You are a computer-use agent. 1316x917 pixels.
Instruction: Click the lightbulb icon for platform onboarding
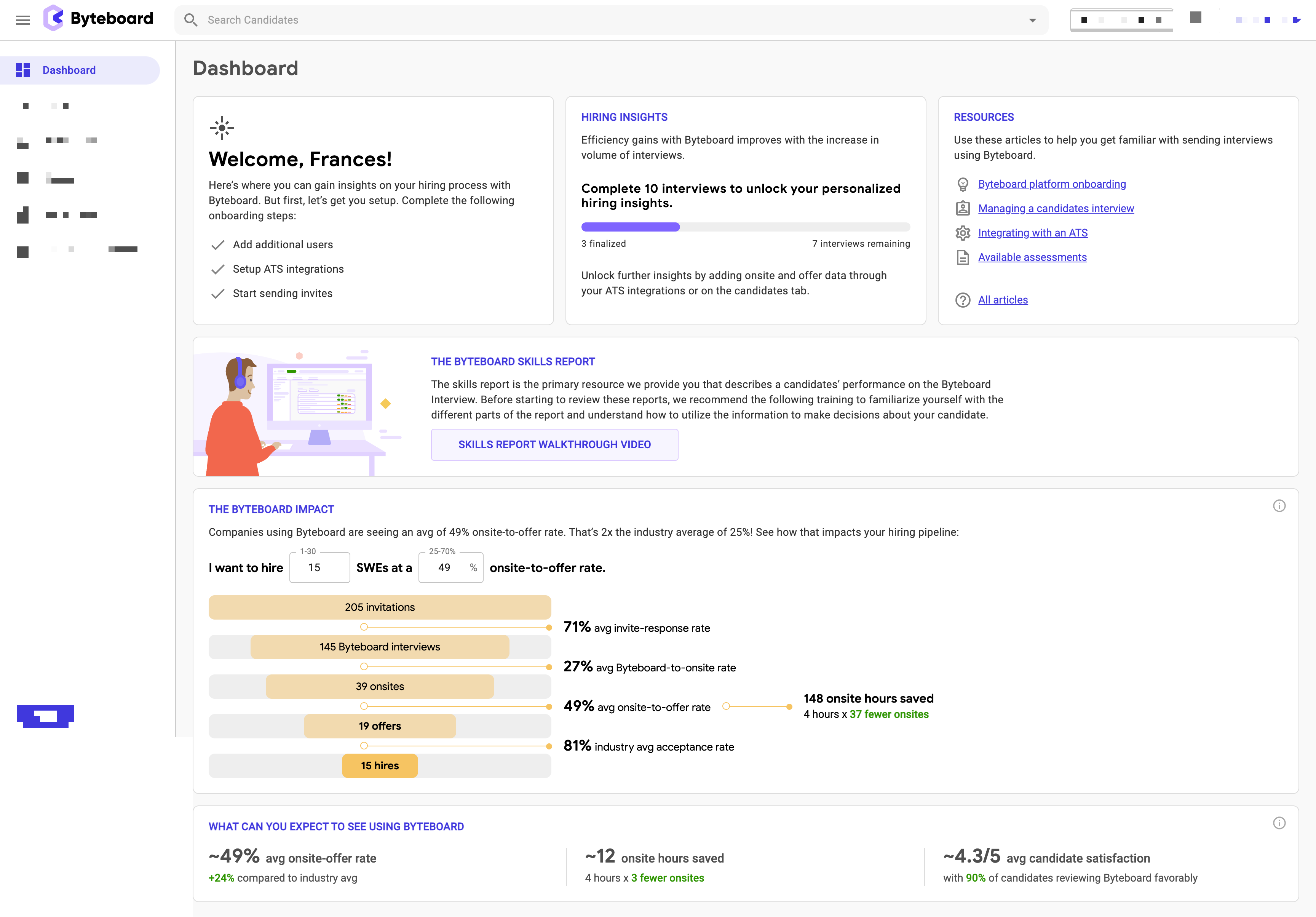click(963, 184)
